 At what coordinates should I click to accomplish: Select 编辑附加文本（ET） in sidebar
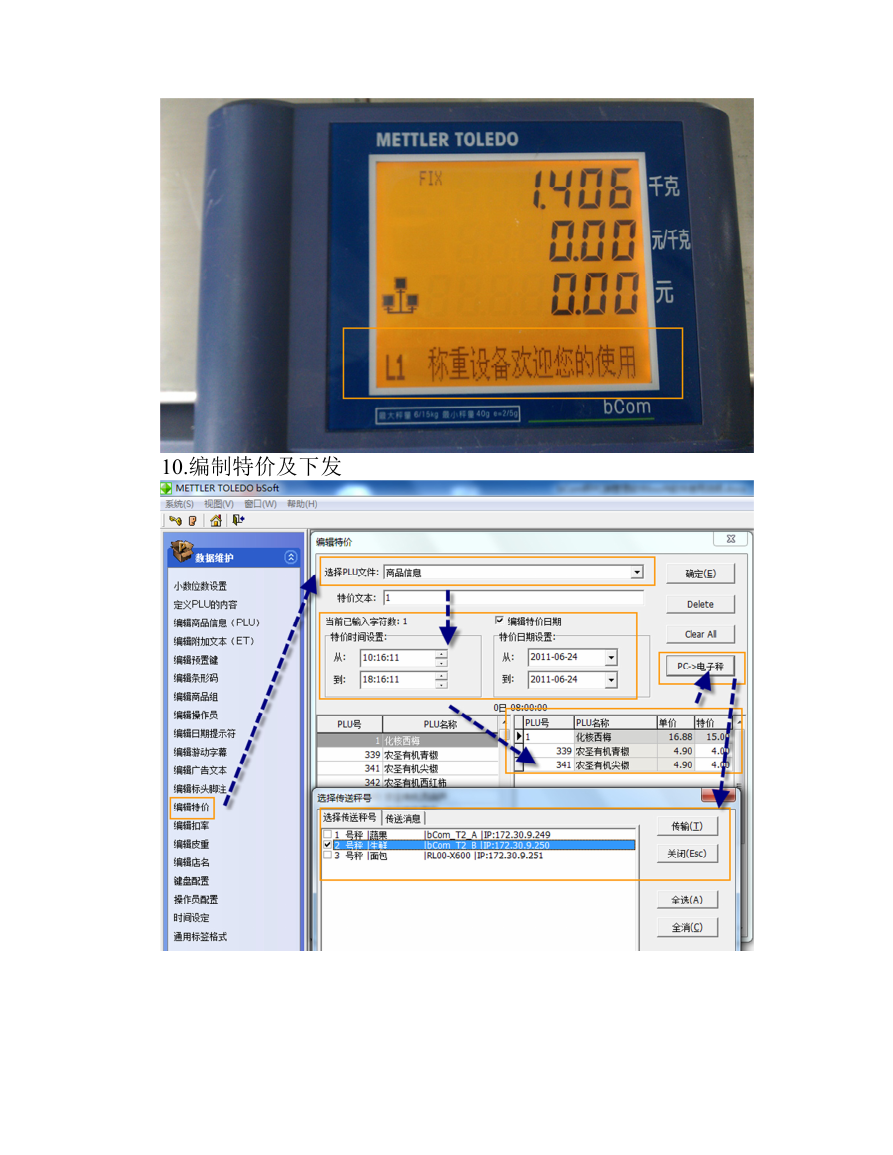click(x=214, y=642)
